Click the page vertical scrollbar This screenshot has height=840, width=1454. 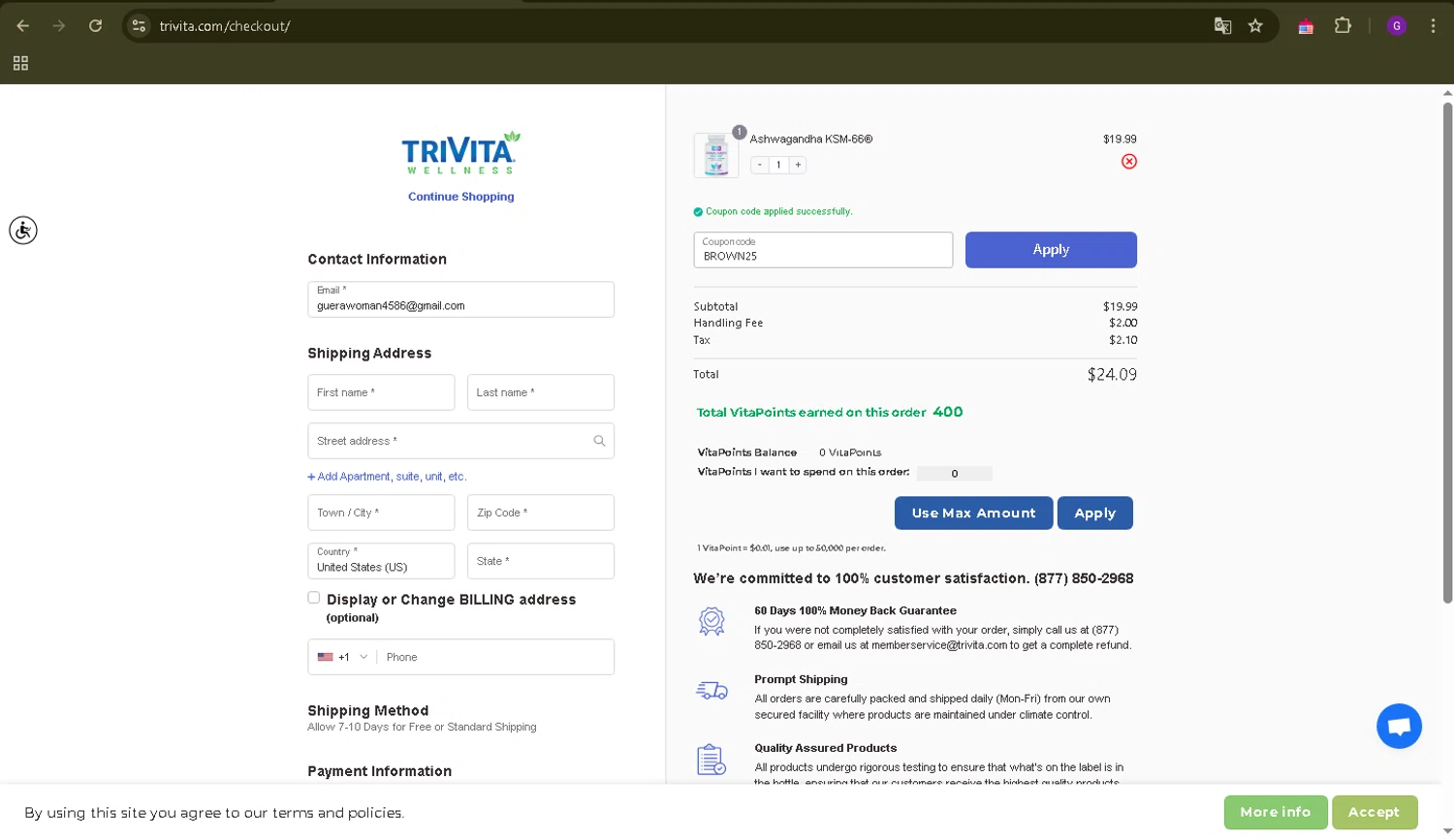(1447, 354)
